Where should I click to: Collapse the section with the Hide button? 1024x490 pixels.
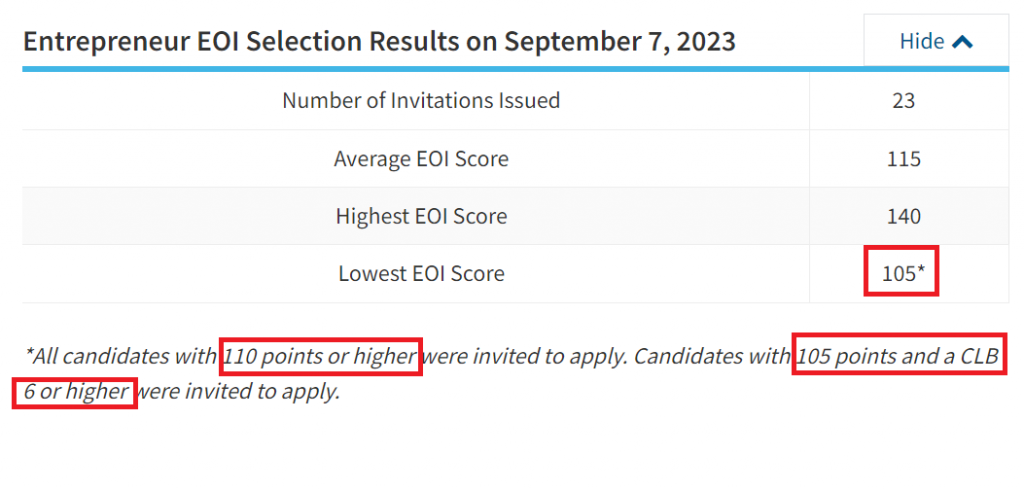pyautogui.click(x=936, y=41)
